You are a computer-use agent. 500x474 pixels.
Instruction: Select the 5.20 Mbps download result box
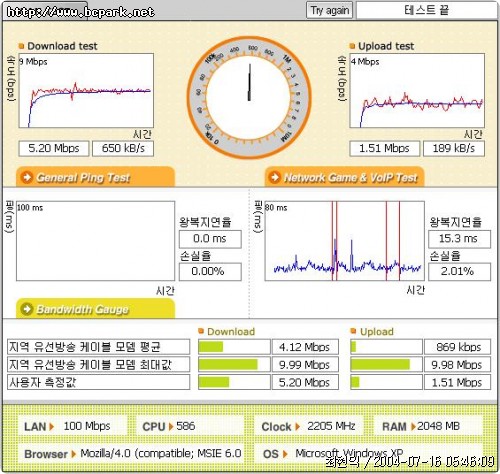[54, 148]
